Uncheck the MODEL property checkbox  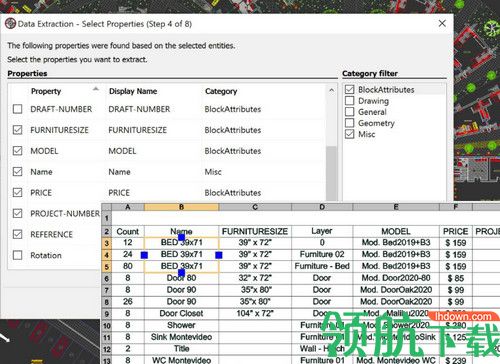coord(17,151)
